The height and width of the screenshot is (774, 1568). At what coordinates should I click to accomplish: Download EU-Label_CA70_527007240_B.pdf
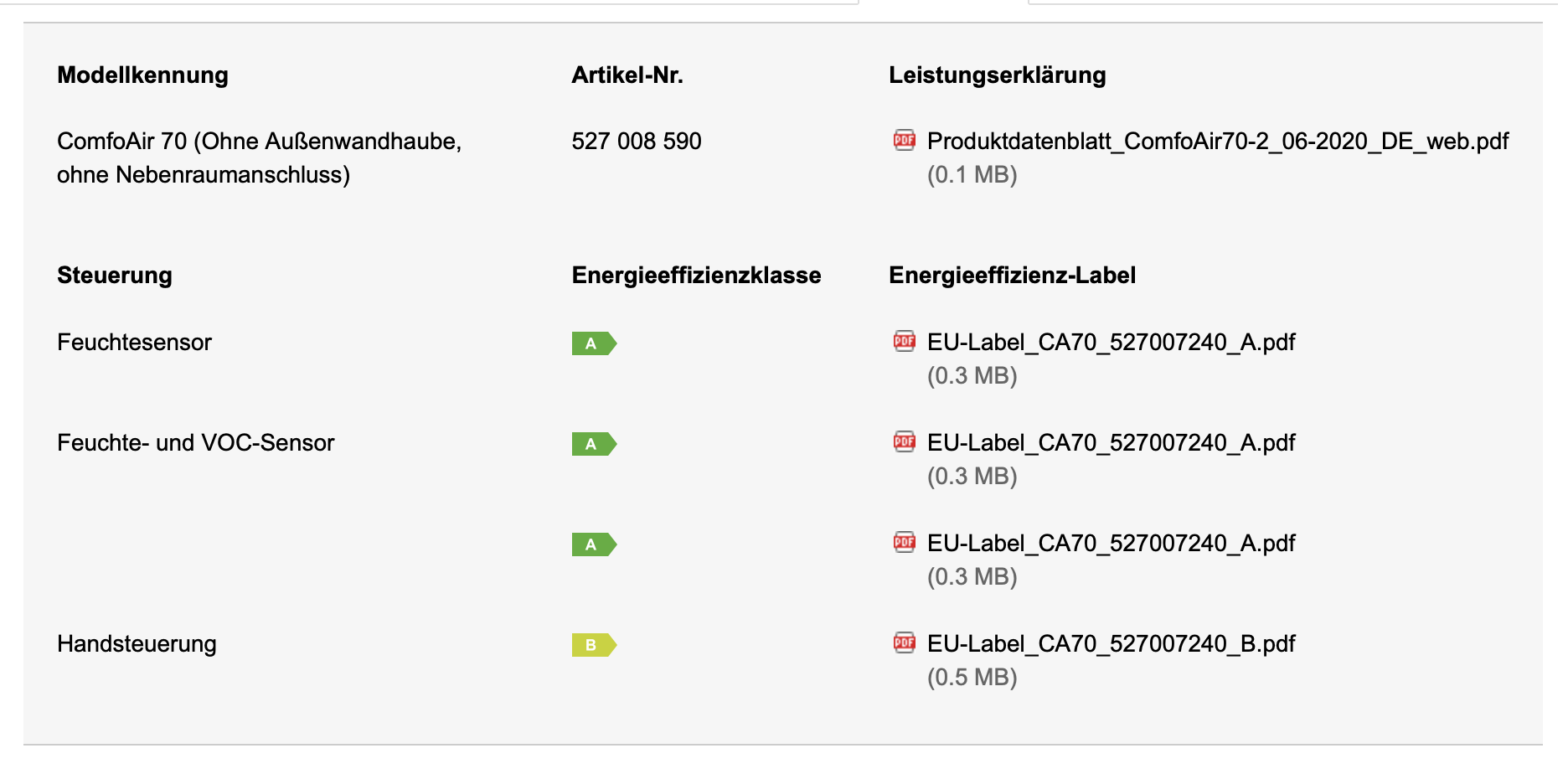[x=1111, y=643]
